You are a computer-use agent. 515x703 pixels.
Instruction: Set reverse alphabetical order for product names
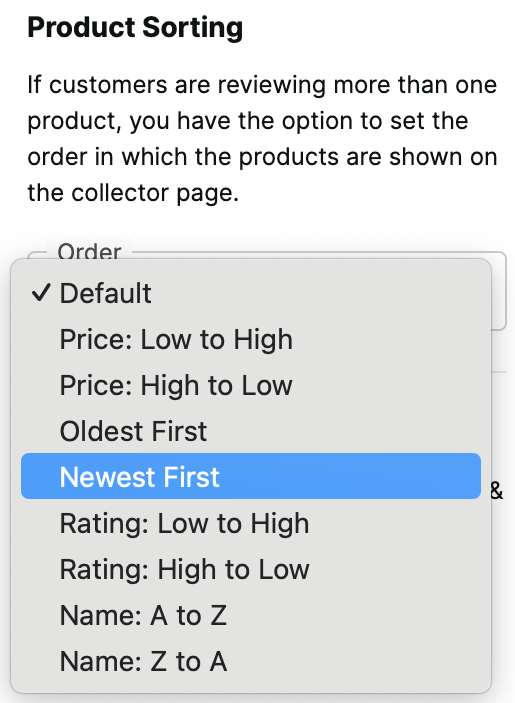251,661
